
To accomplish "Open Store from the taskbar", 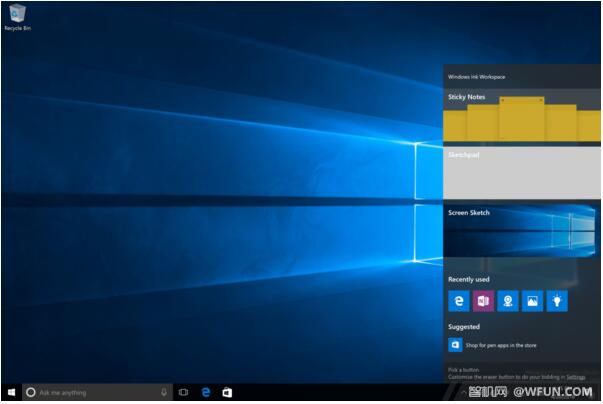I will click(228, 393).
